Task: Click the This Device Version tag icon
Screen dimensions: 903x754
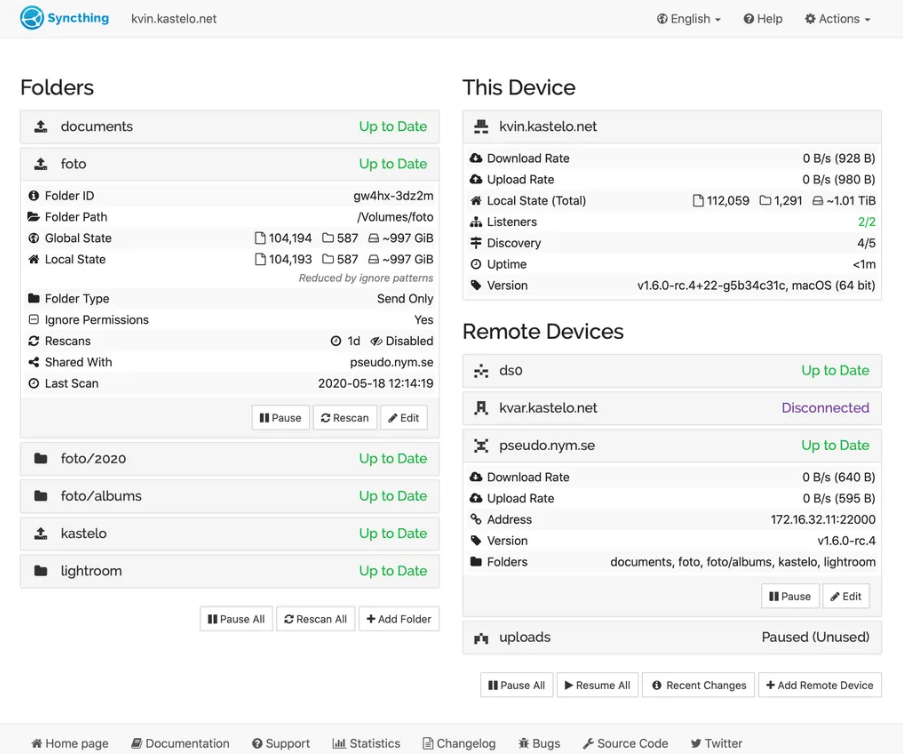Action: pyautogui.click(x=476, y=285)
